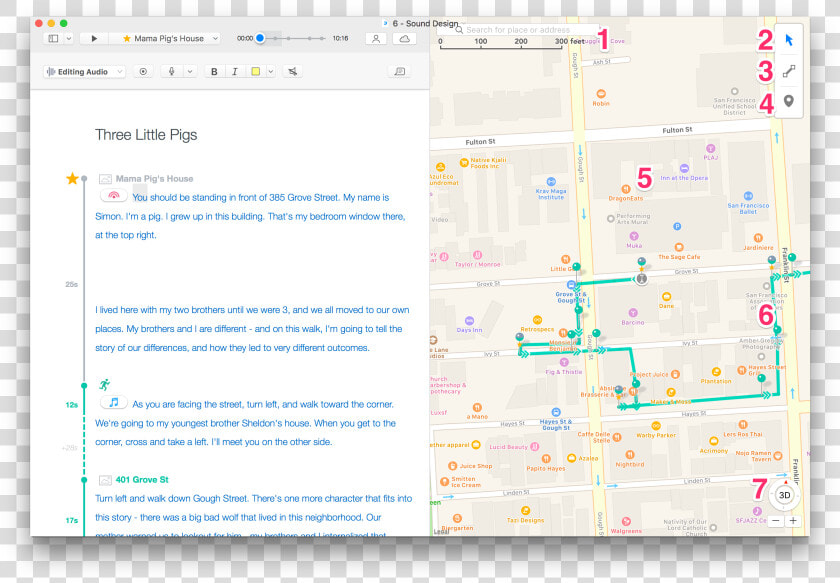The height and width of the screenshot is (583, 840).
Task: Toggle italic formatting
Action: tap(235, 71)
